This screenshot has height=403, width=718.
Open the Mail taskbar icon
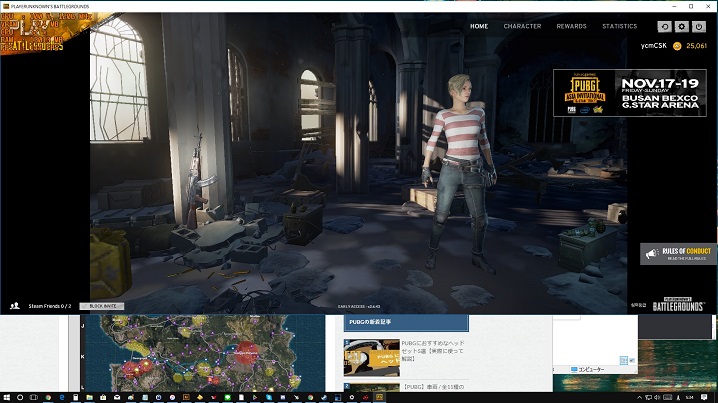point(117,398)
